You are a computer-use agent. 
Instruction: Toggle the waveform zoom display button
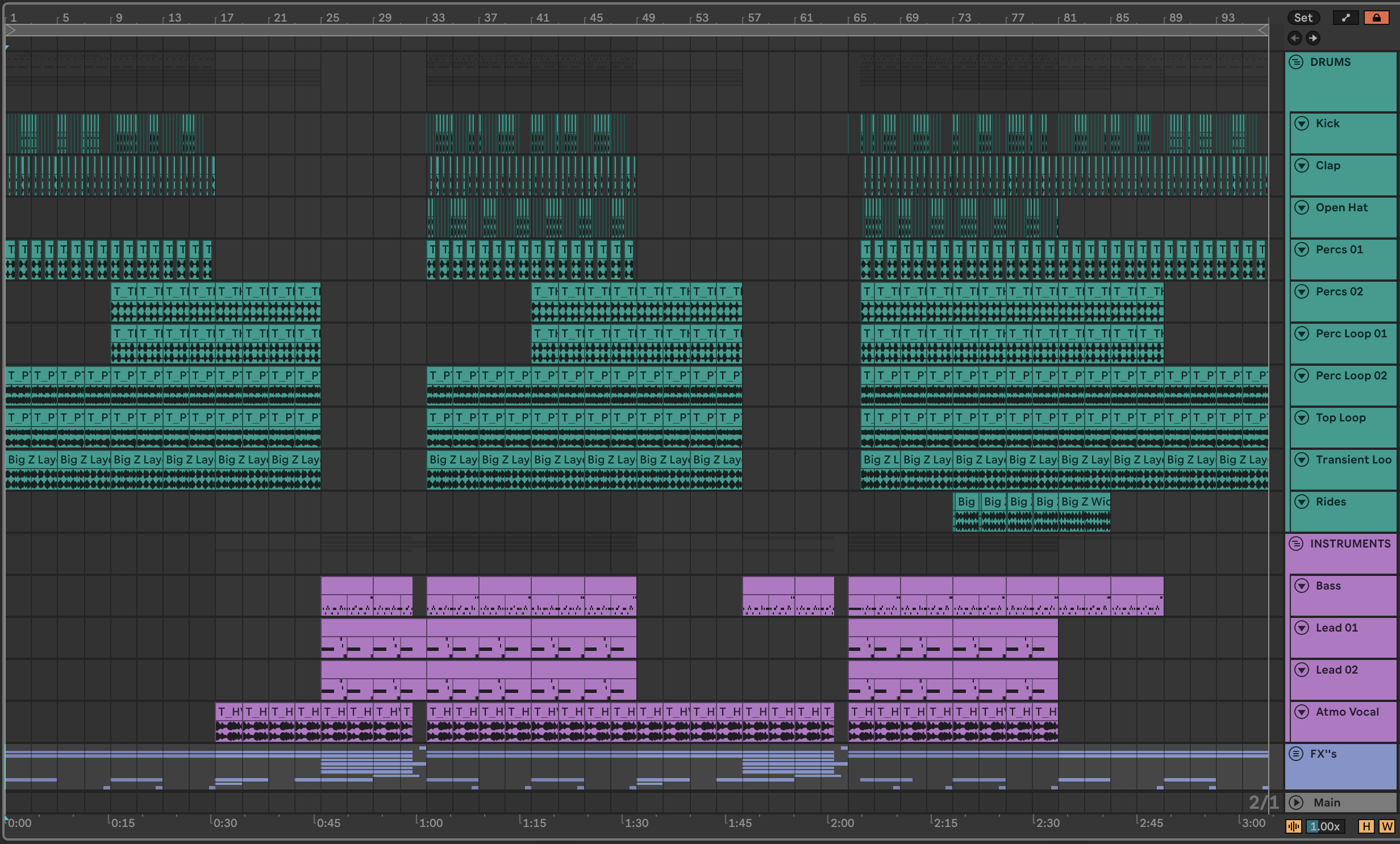(x=1294, y=826)
